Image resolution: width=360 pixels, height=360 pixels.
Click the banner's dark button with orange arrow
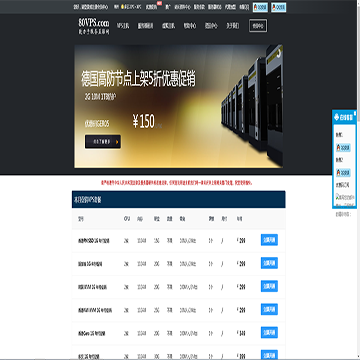[103, 142]
